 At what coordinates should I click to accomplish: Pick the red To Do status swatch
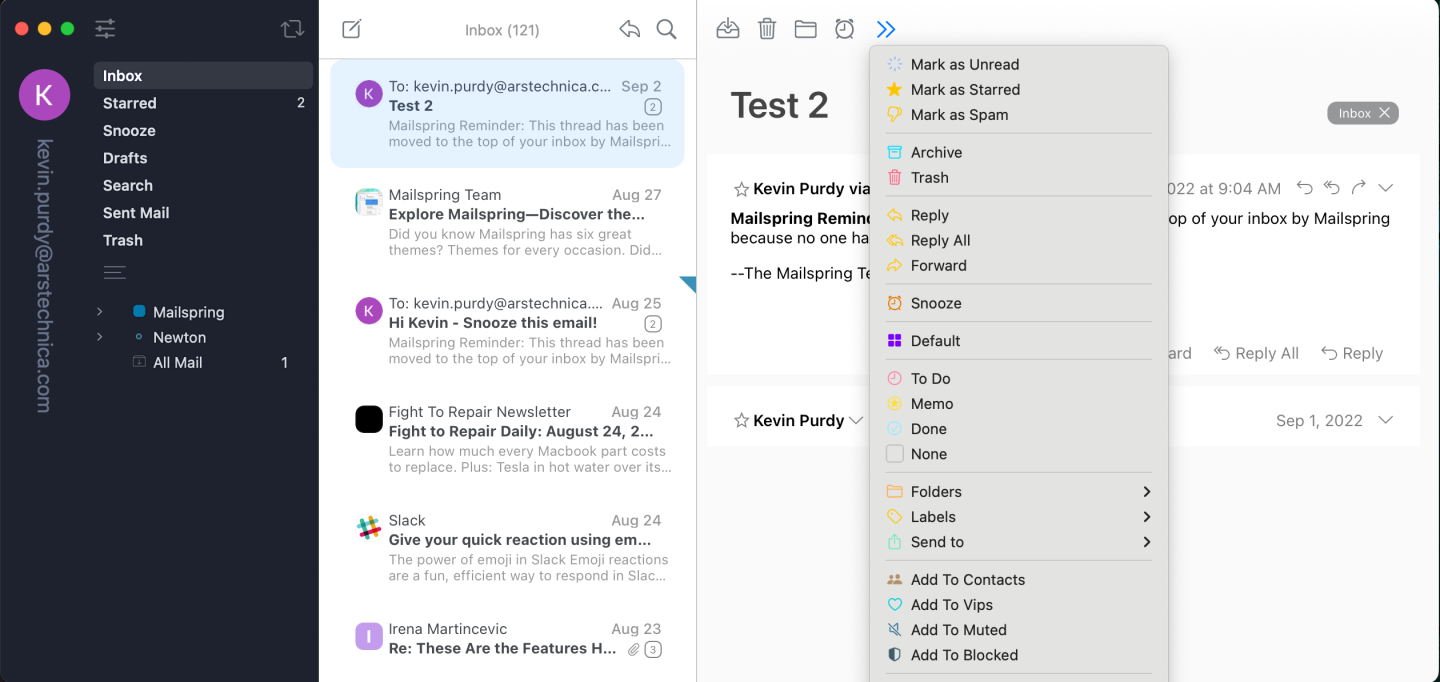point(894,378)
